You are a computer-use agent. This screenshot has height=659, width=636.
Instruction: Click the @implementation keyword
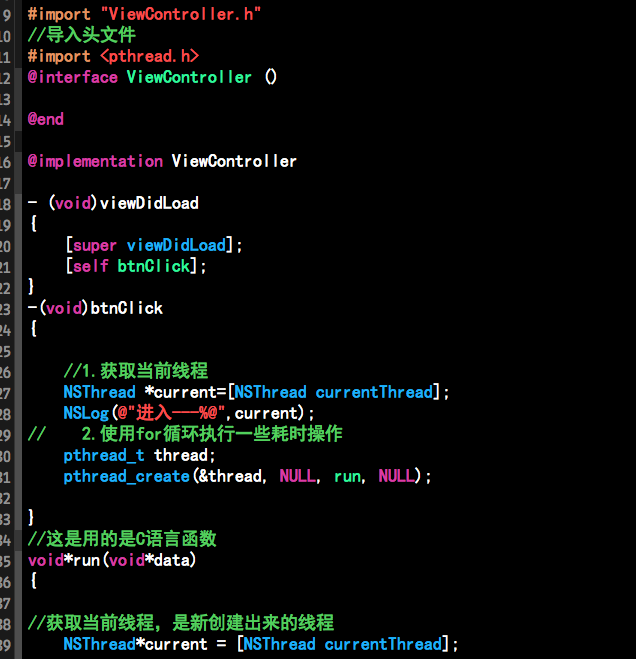[95, 161]
